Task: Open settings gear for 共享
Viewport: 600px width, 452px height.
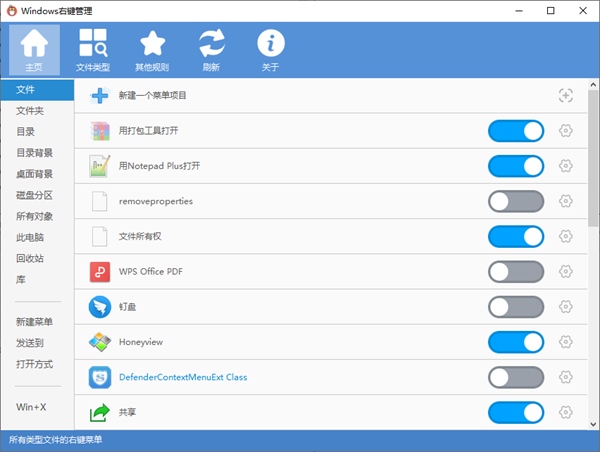Action: [x=566, y=413]
